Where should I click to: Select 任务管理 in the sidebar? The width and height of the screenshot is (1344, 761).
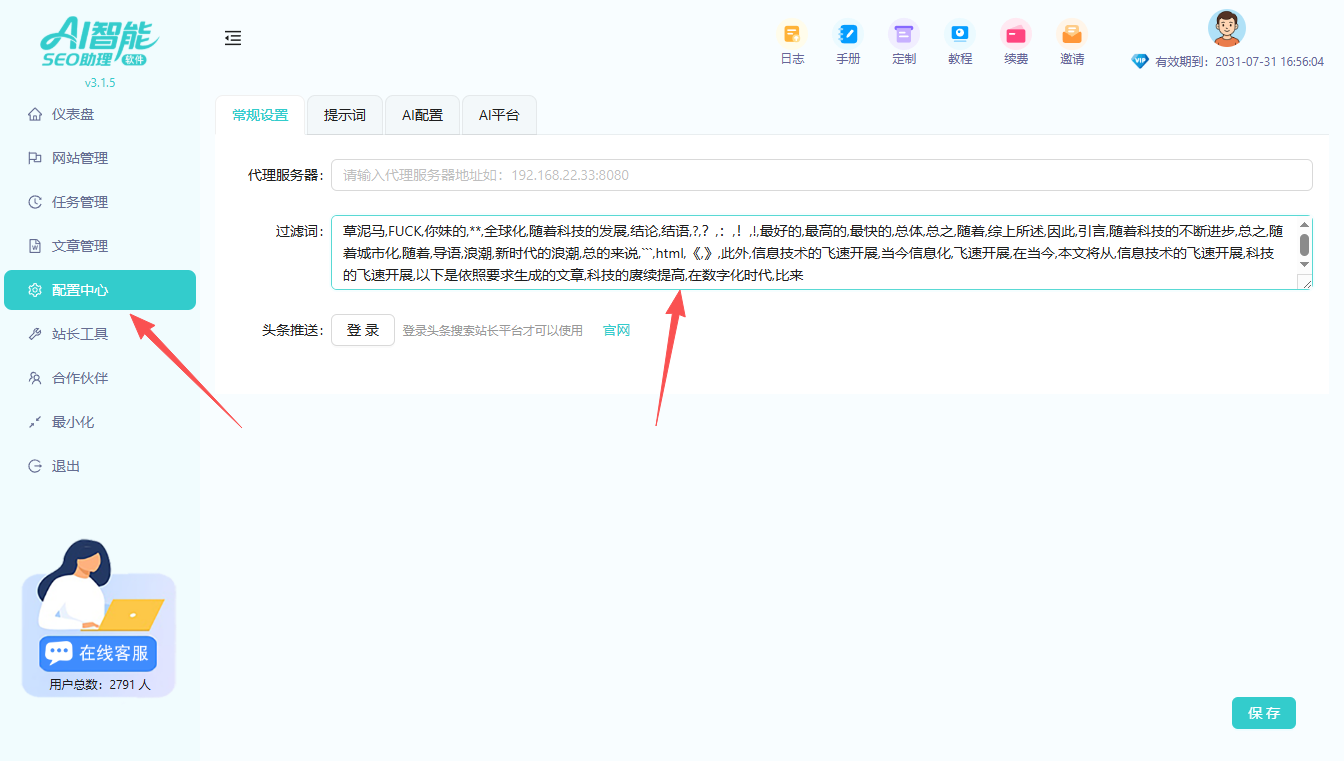tap(80, 202)
